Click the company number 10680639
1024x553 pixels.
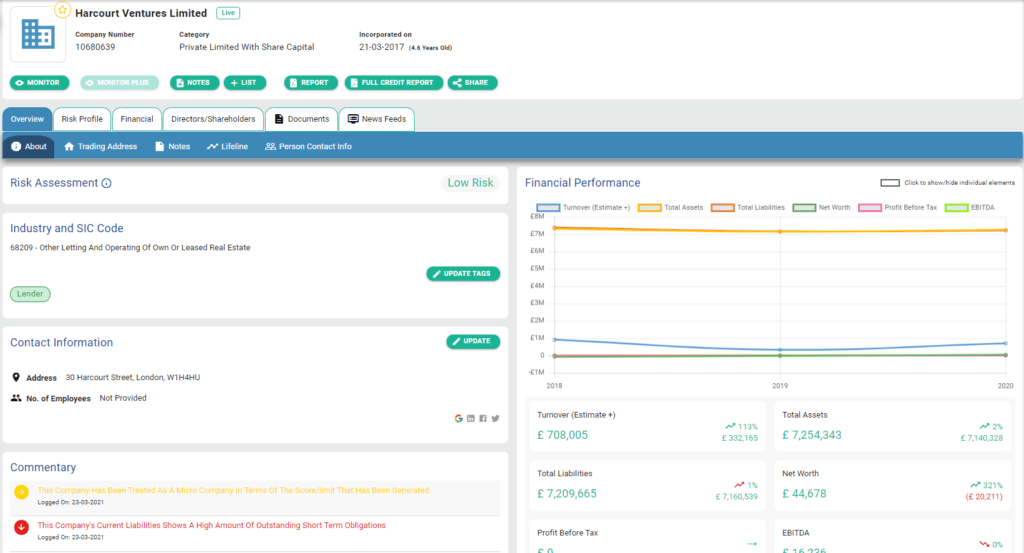click(x=95, y=47)
